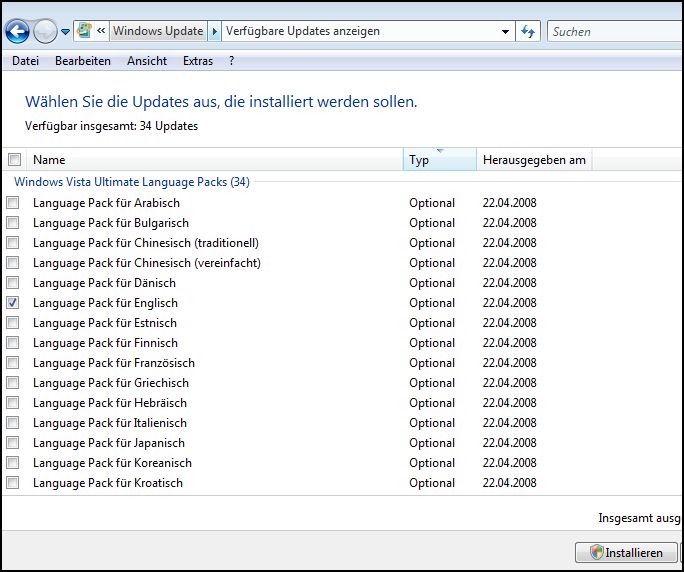Open the recent pages dropdown arrow
Screen dimensions: 684x572
pyautogui.click(x=65, y=31)
